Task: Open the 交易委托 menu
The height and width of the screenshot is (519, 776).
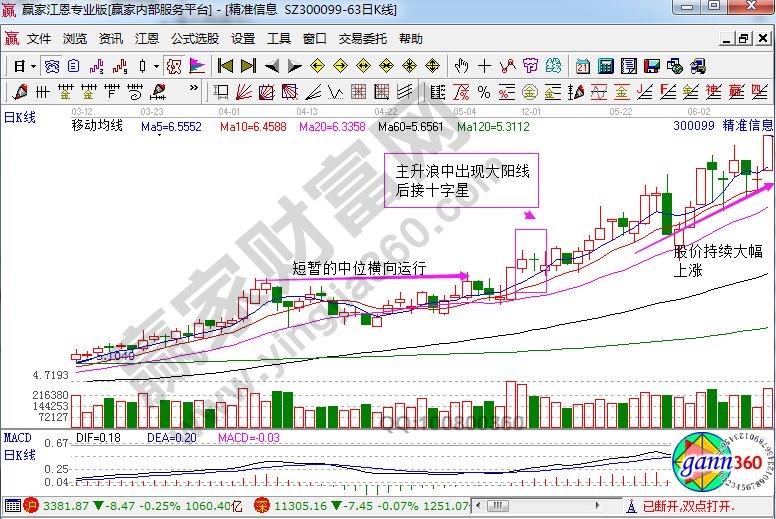Action: pos(362,39)
